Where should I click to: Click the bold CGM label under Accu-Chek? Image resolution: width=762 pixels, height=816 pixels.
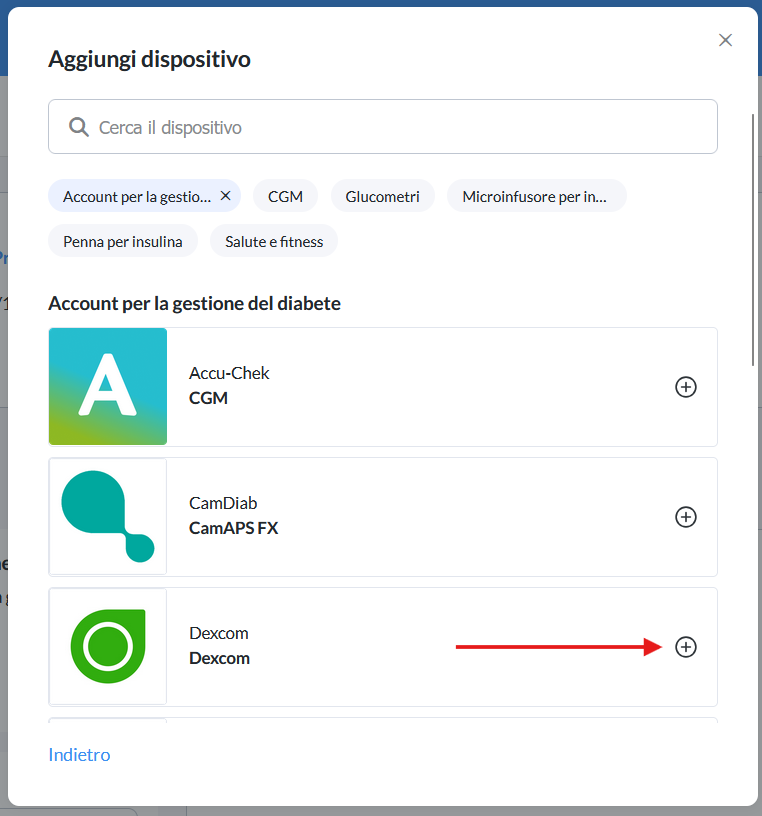point(208,398)
